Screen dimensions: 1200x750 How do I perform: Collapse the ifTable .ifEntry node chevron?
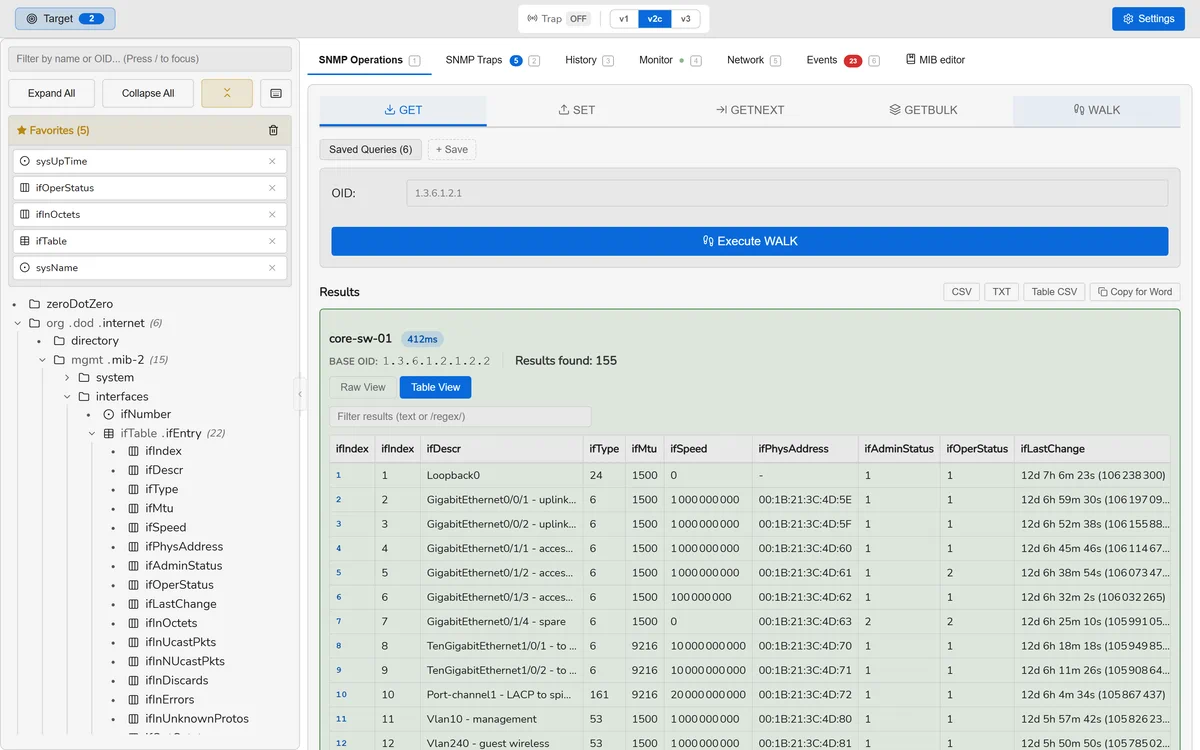tap(92, 434)
